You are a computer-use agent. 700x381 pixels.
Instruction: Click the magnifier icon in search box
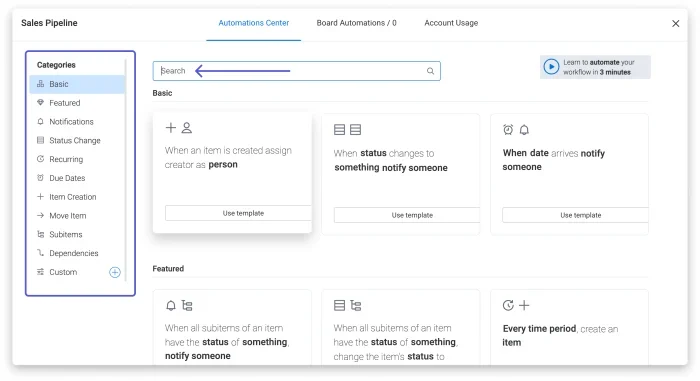point(430,71)
